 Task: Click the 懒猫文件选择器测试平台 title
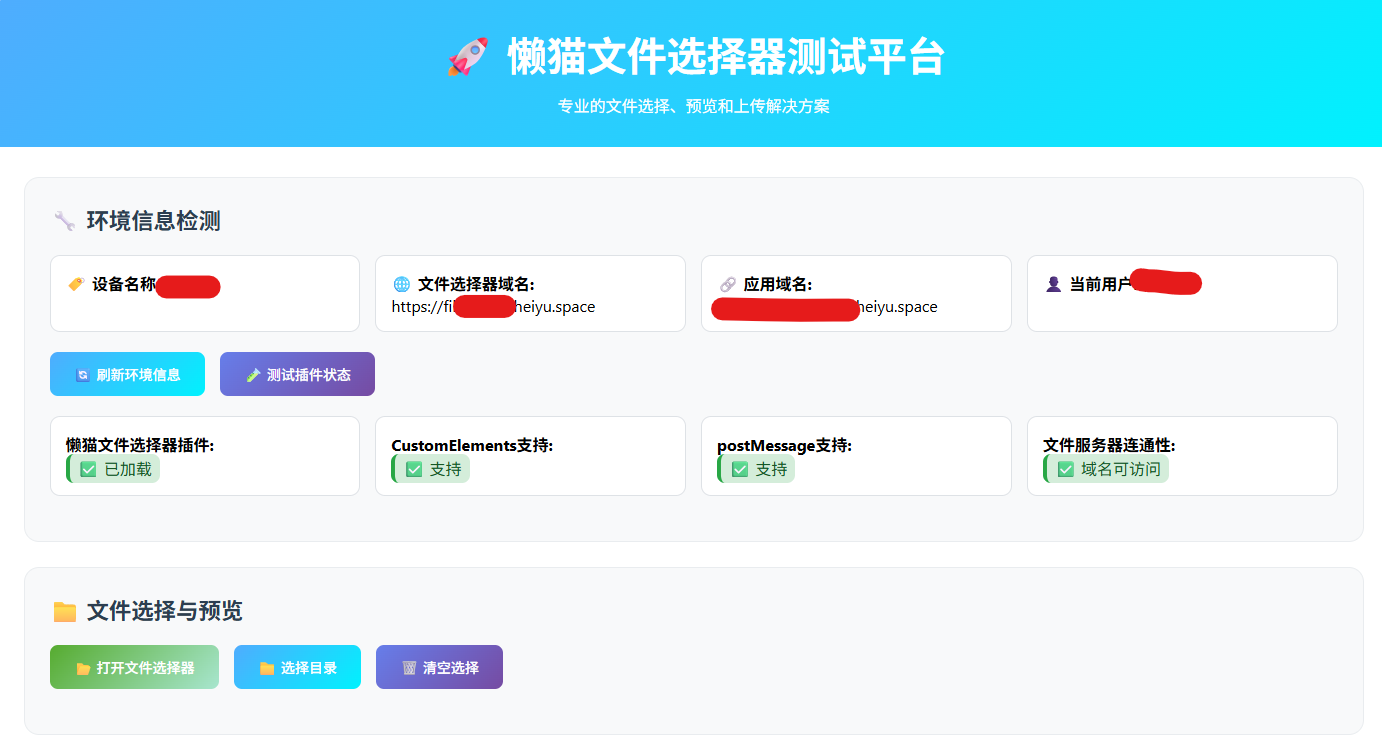tap(726, 57)
